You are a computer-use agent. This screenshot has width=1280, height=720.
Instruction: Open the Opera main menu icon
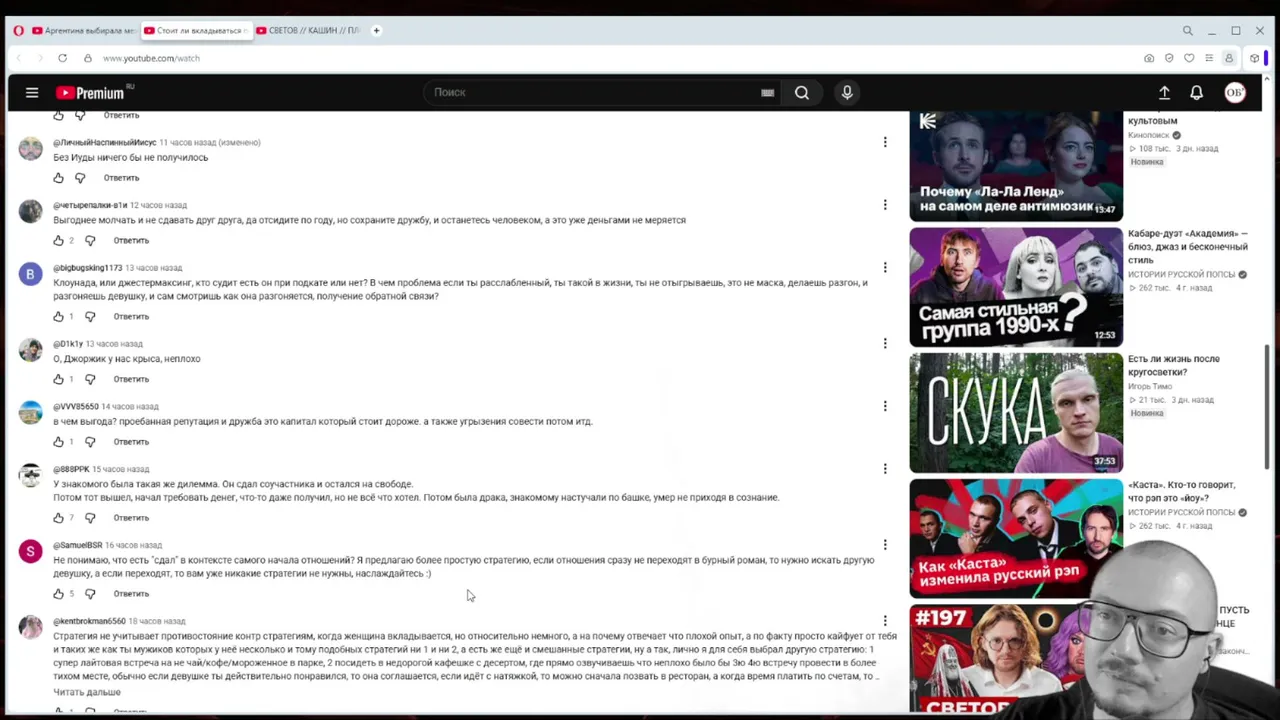coord(18,31)
